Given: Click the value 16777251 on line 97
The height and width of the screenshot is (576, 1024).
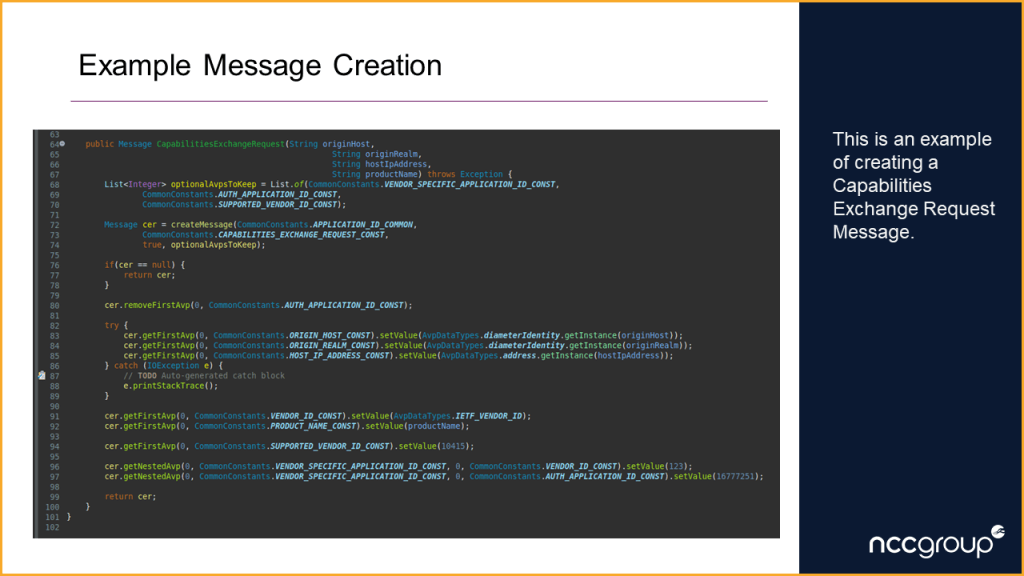Looking at the screenshot, I should pyautogui.click(x=737, y=477).
